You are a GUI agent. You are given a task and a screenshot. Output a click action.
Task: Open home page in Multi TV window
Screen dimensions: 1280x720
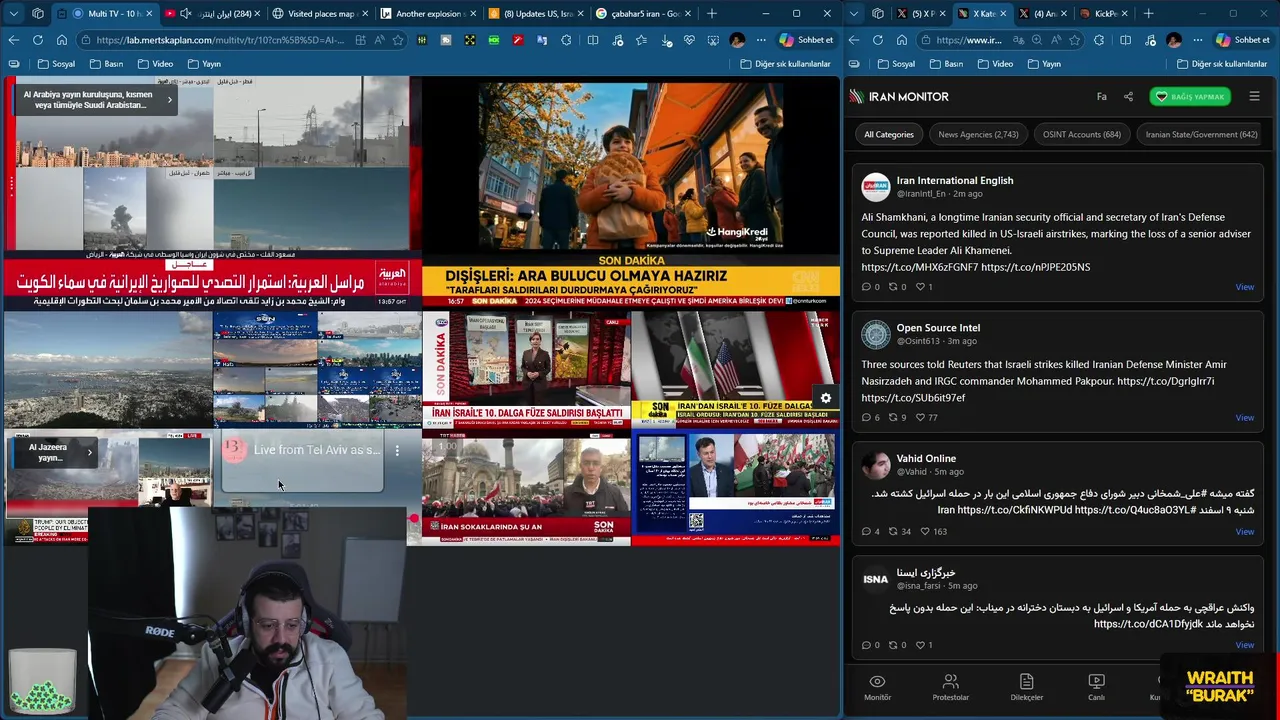click(x=61, y=40)
